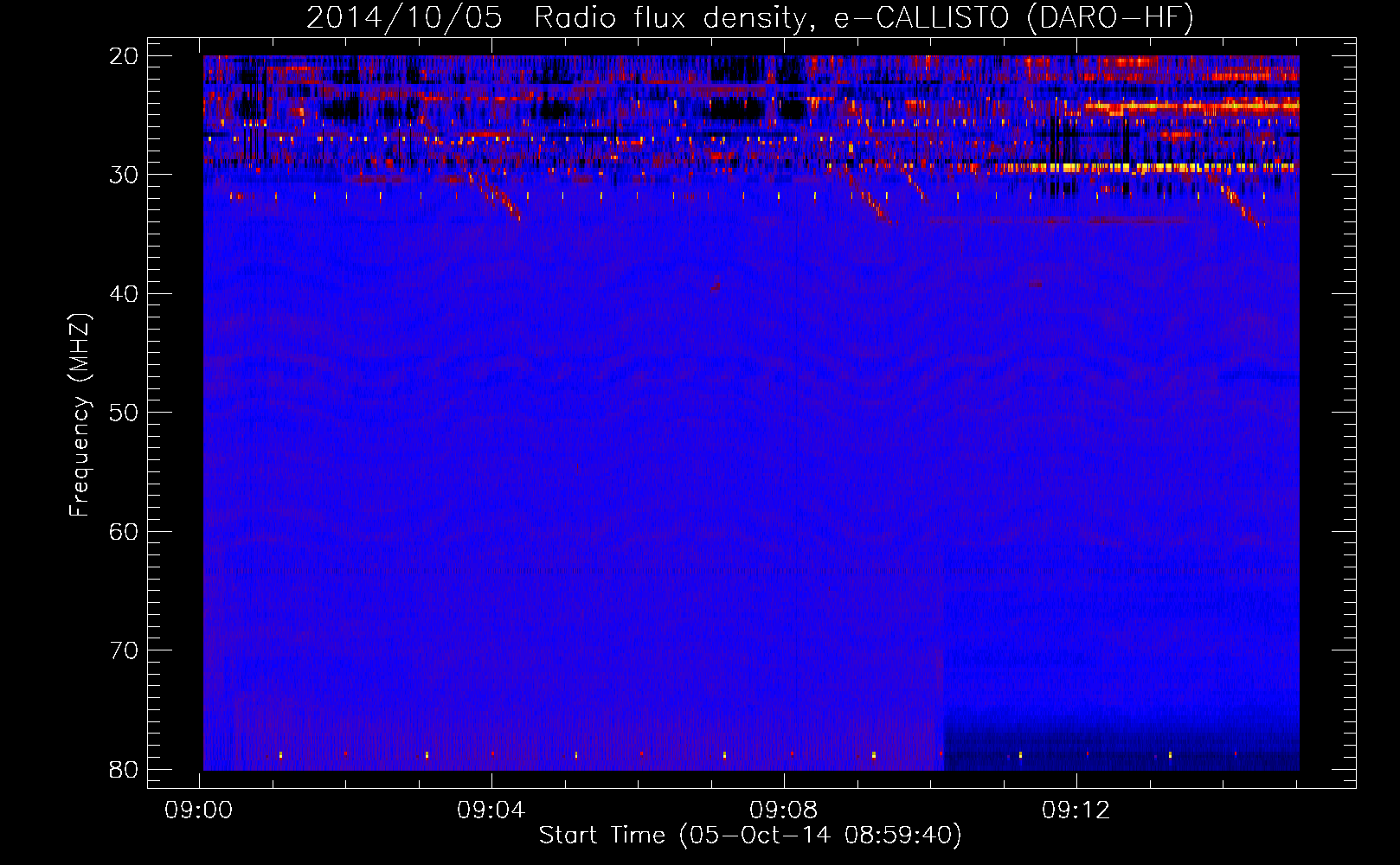Click the '50' frequency tick label
This screenshot has width=1400, height=865.
click(x=125, y=413)
